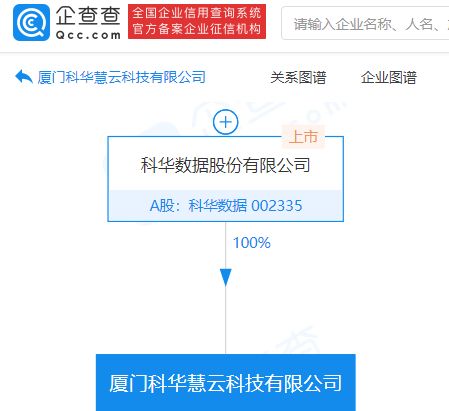
Task: Click the Qcc blue logo icon
Action: pyautogui.click(x=31, y=23)
